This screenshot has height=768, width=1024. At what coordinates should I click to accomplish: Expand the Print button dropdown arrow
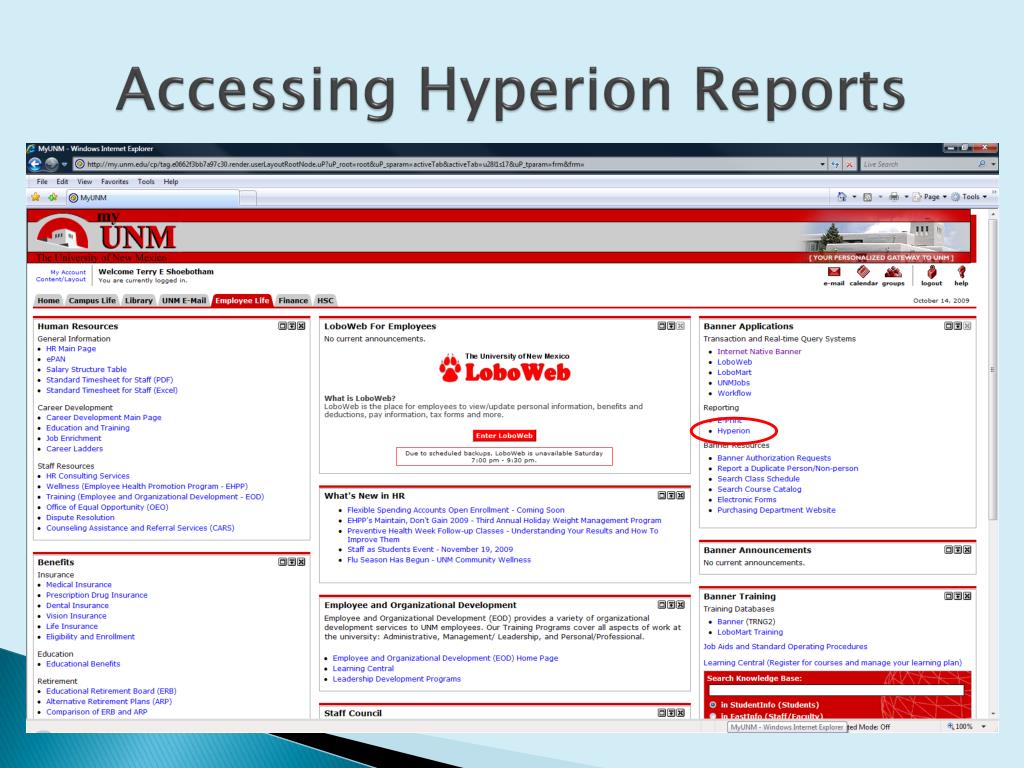tap(906, 197)
